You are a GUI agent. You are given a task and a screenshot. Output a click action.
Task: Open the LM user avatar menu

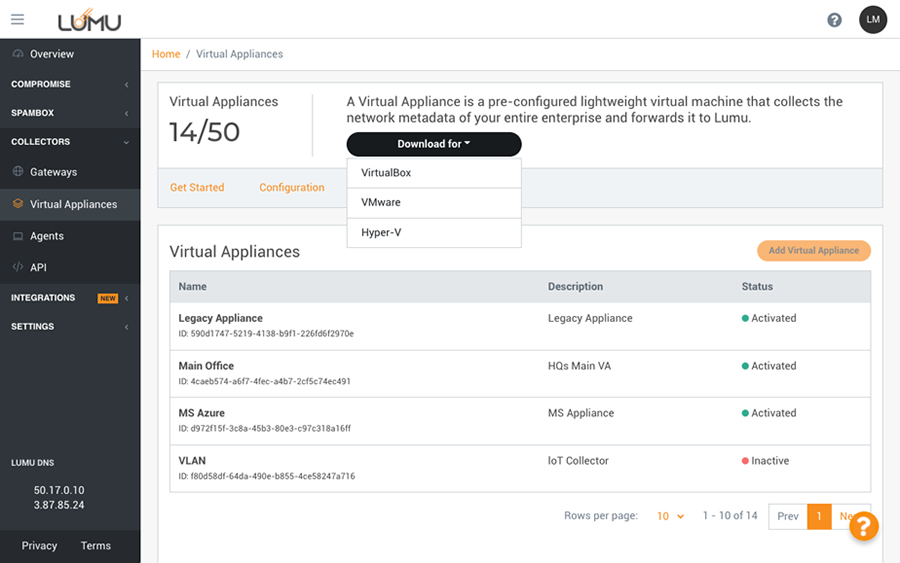[873, 20]
